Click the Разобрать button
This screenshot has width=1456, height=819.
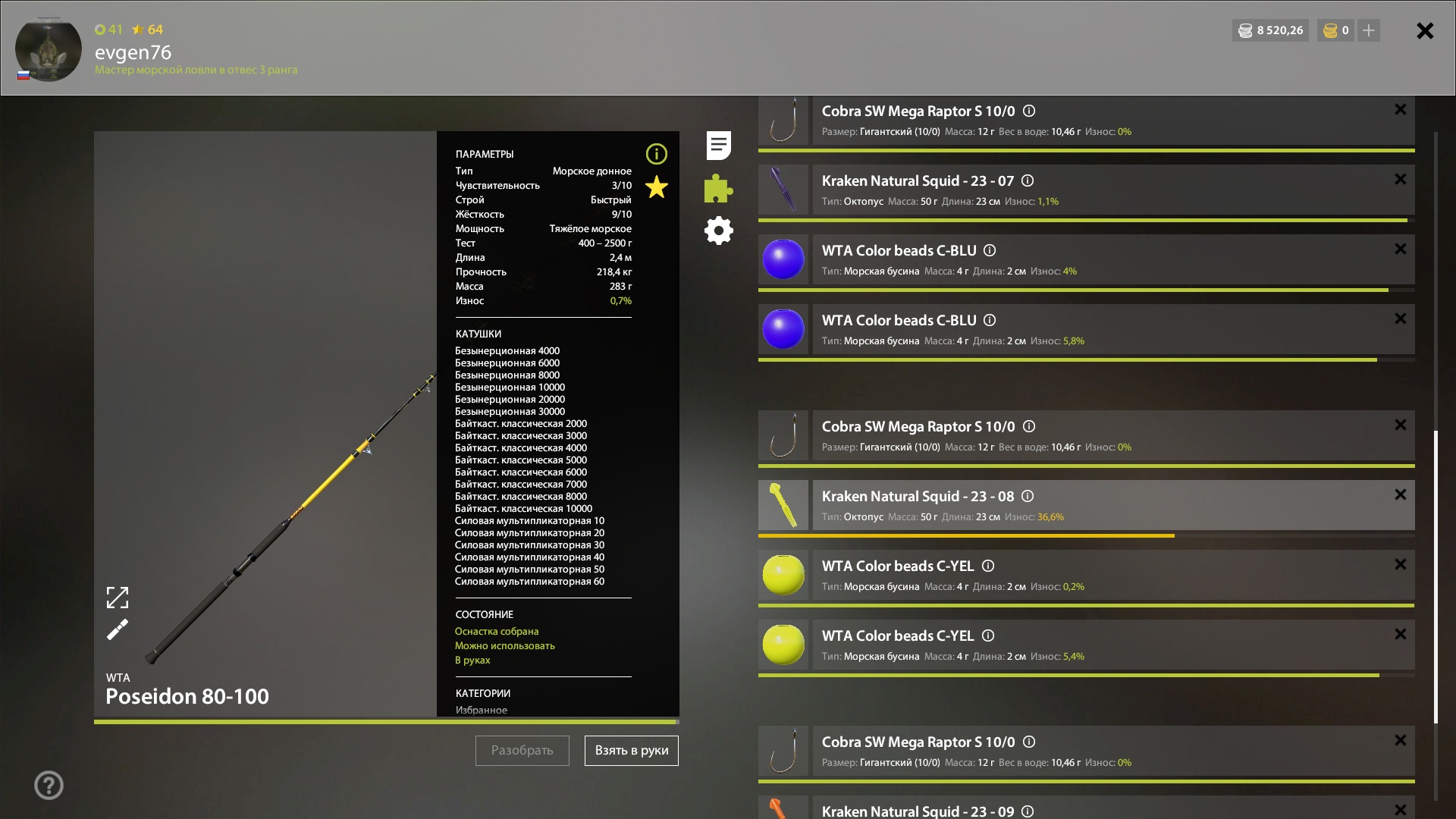pyautogui.click(x=522, y=751)
